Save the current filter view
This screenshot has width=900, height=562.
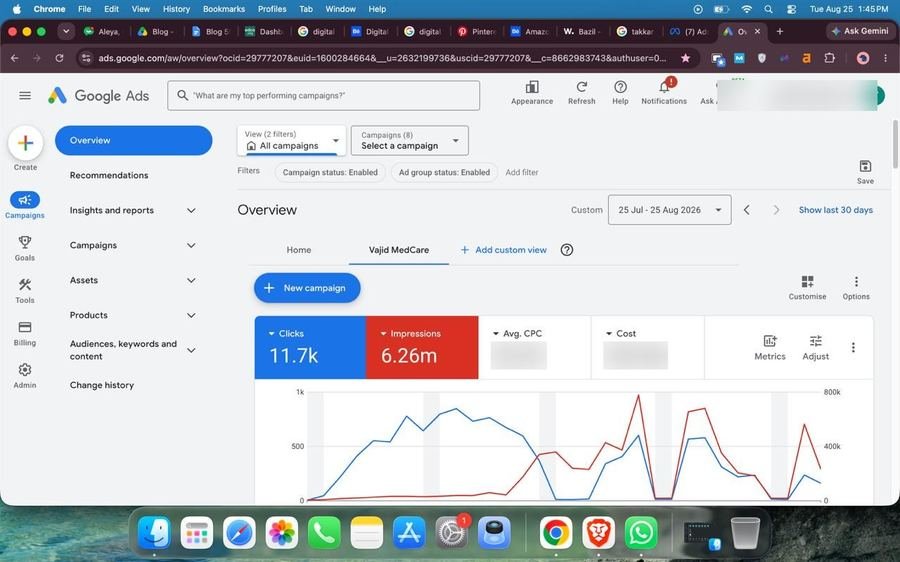point(865,172)
